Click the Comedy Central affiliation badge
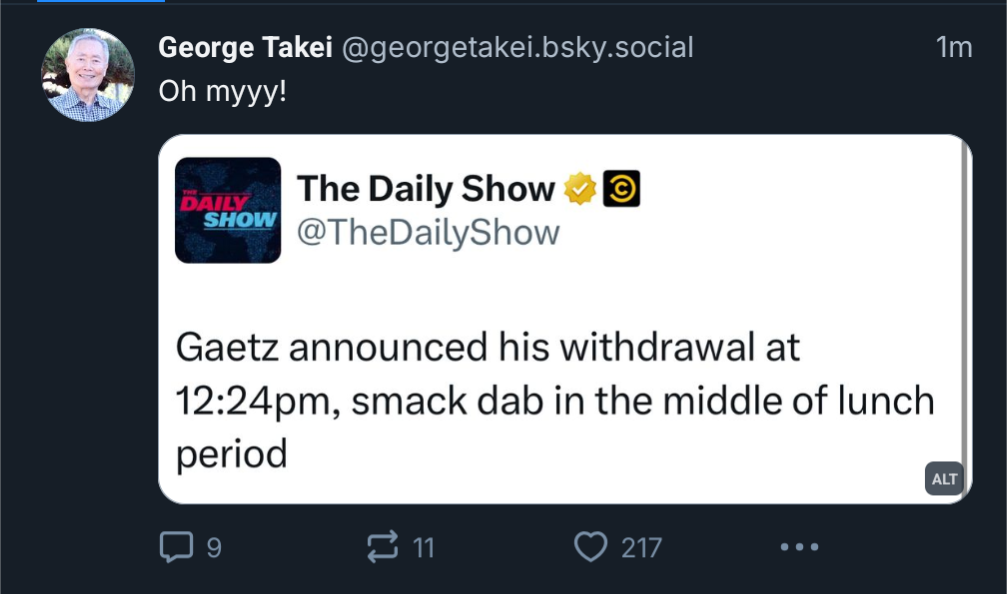This screenshot has width=1007, height=594. pyautogui.click(x=621, y=189)
